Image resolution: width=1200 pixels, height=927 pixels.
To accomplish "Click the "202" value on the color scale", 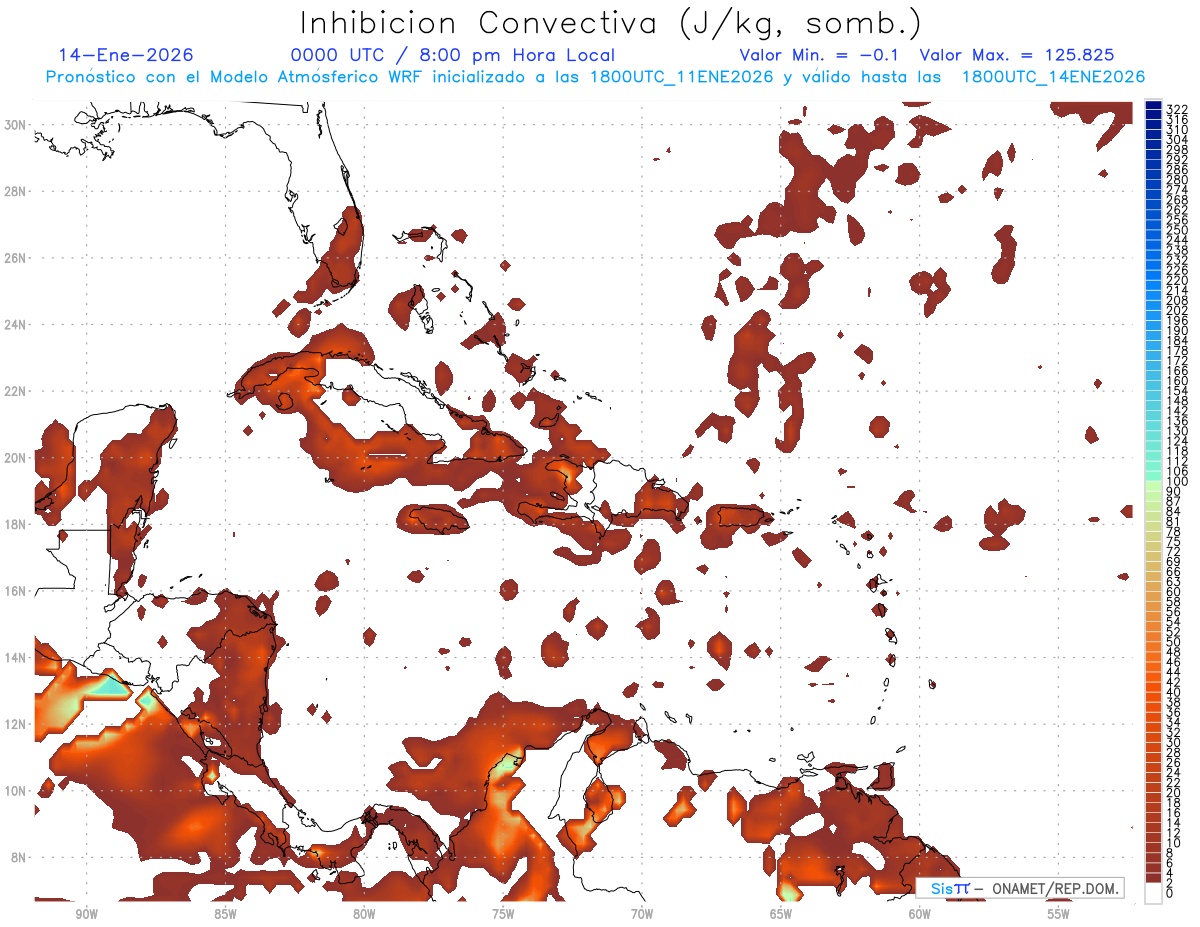I will click(1176, 310).
